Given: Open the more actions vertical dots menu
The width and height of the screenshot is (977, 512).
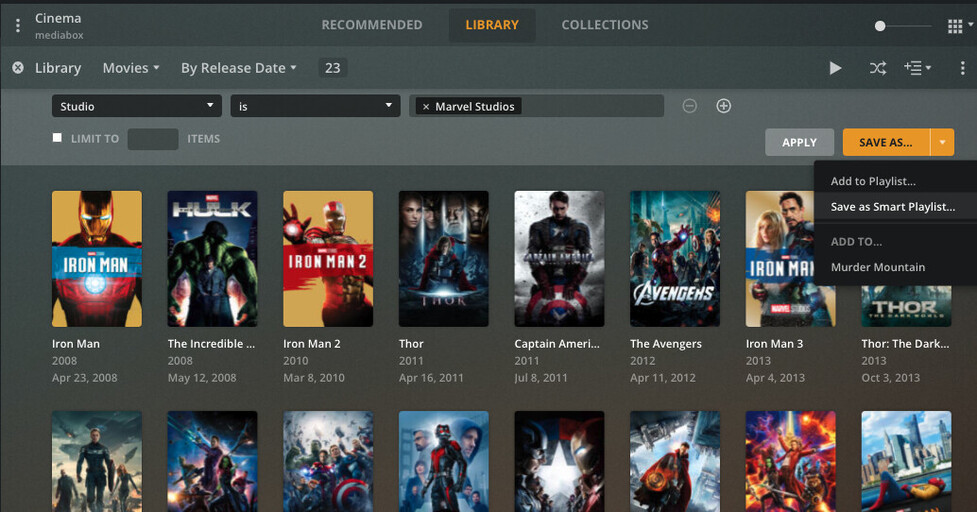Looking at the screenshot, I should point(962,68).
